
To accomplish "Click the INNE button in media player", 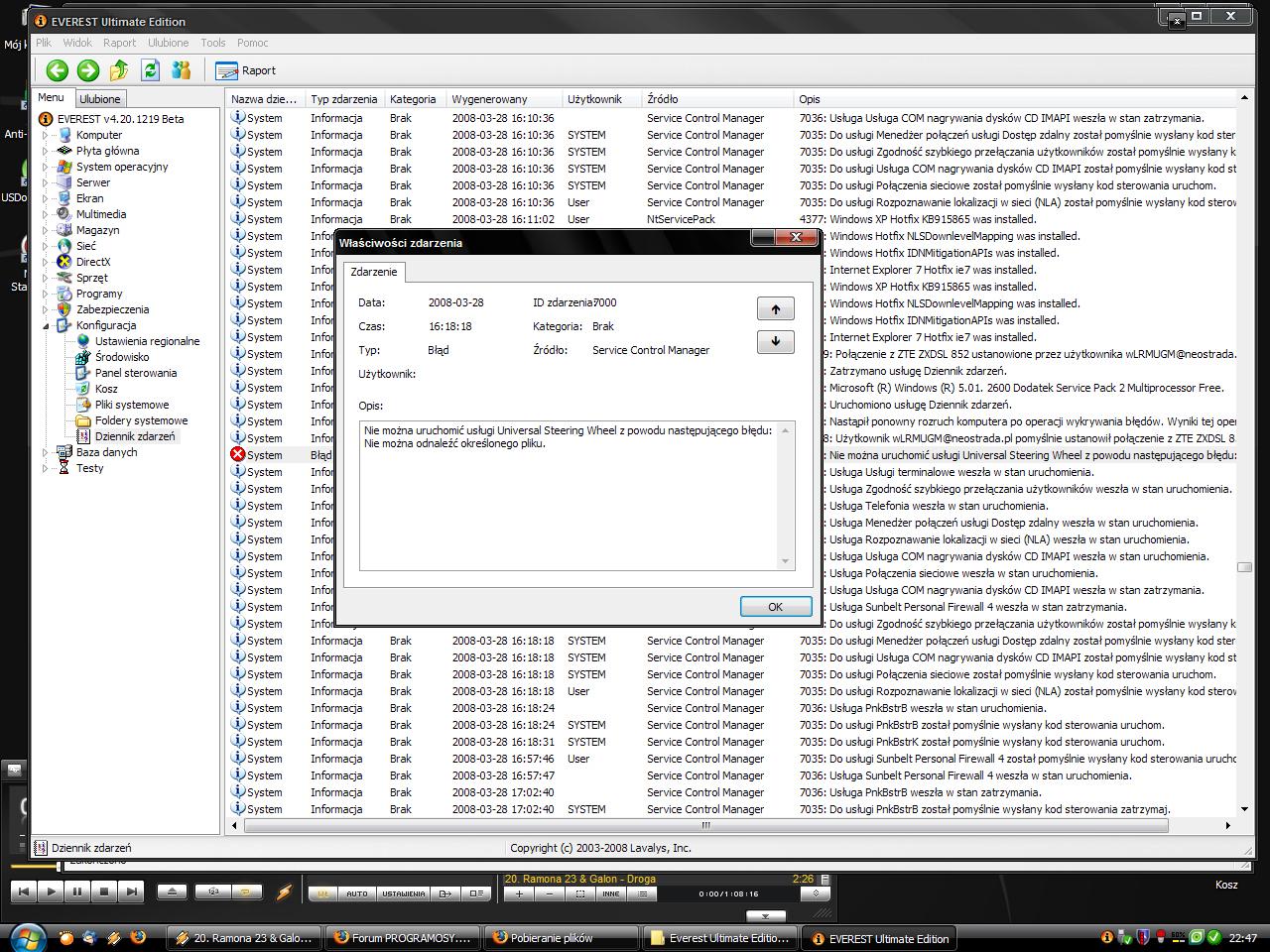I will click(611, 893).
